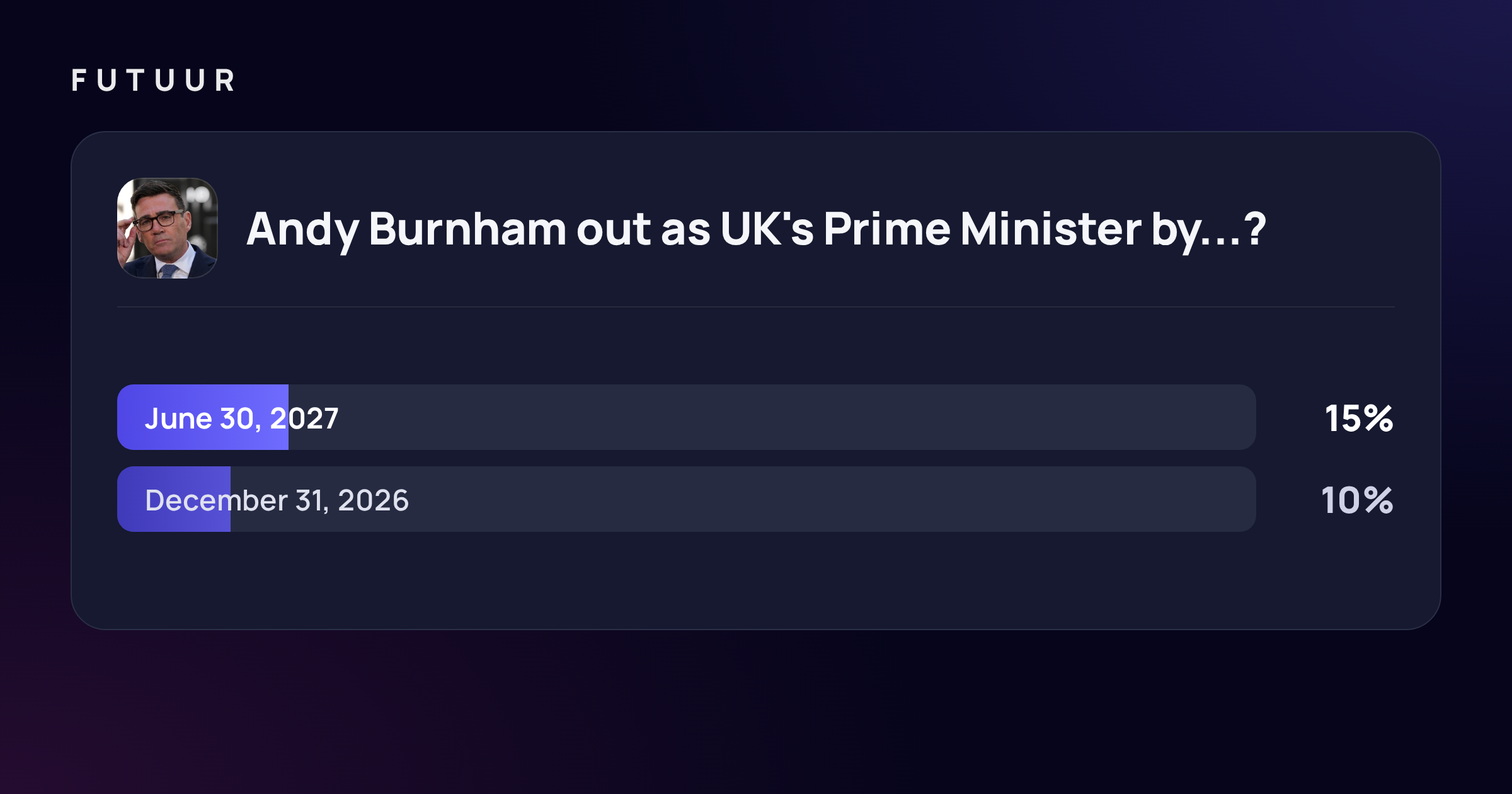
Task: Click the 10% probability value
Action: coord(1357,500)
